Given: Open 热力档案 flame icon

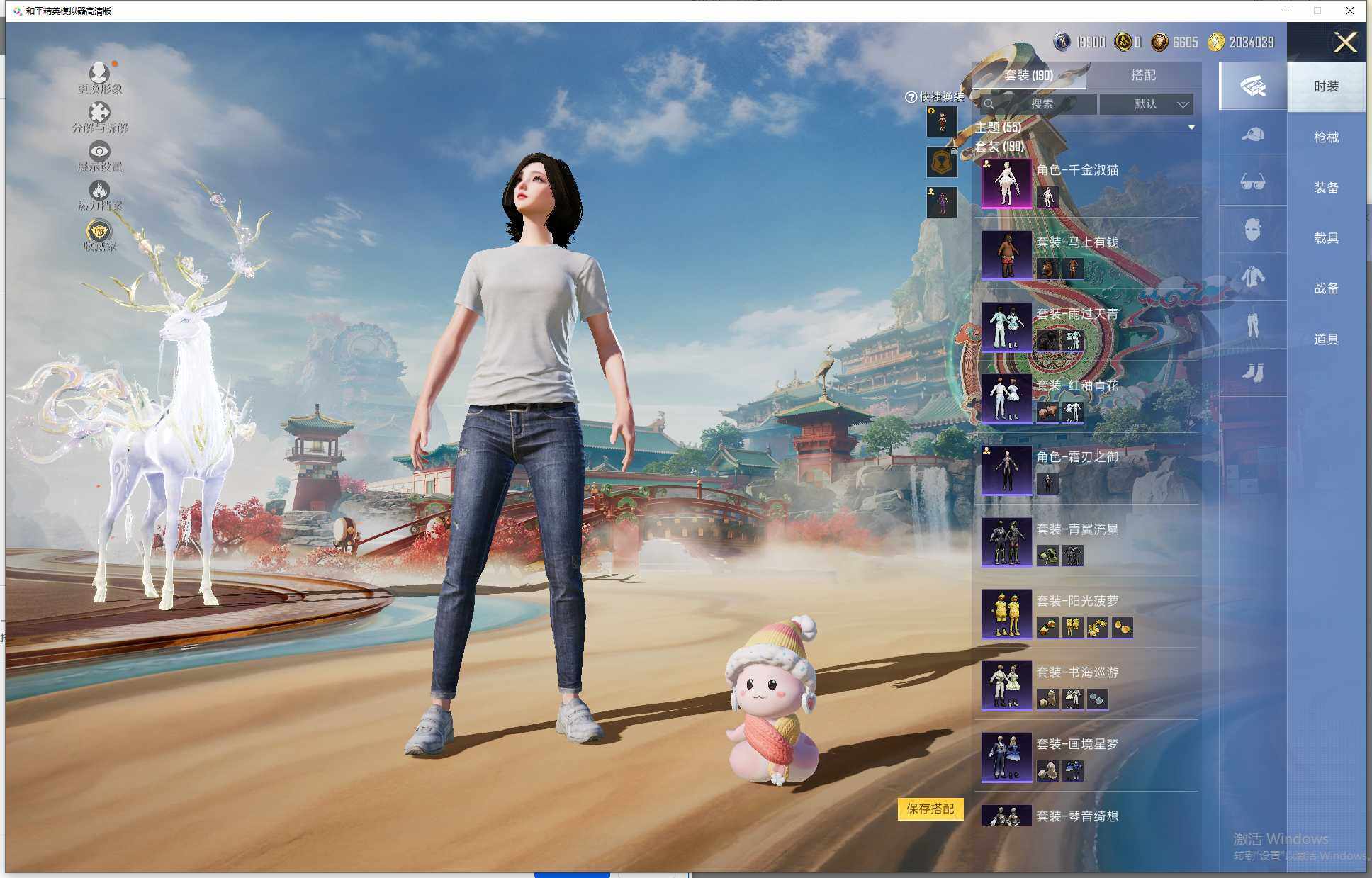Looking at the screenshot, I should coord(99,191).
